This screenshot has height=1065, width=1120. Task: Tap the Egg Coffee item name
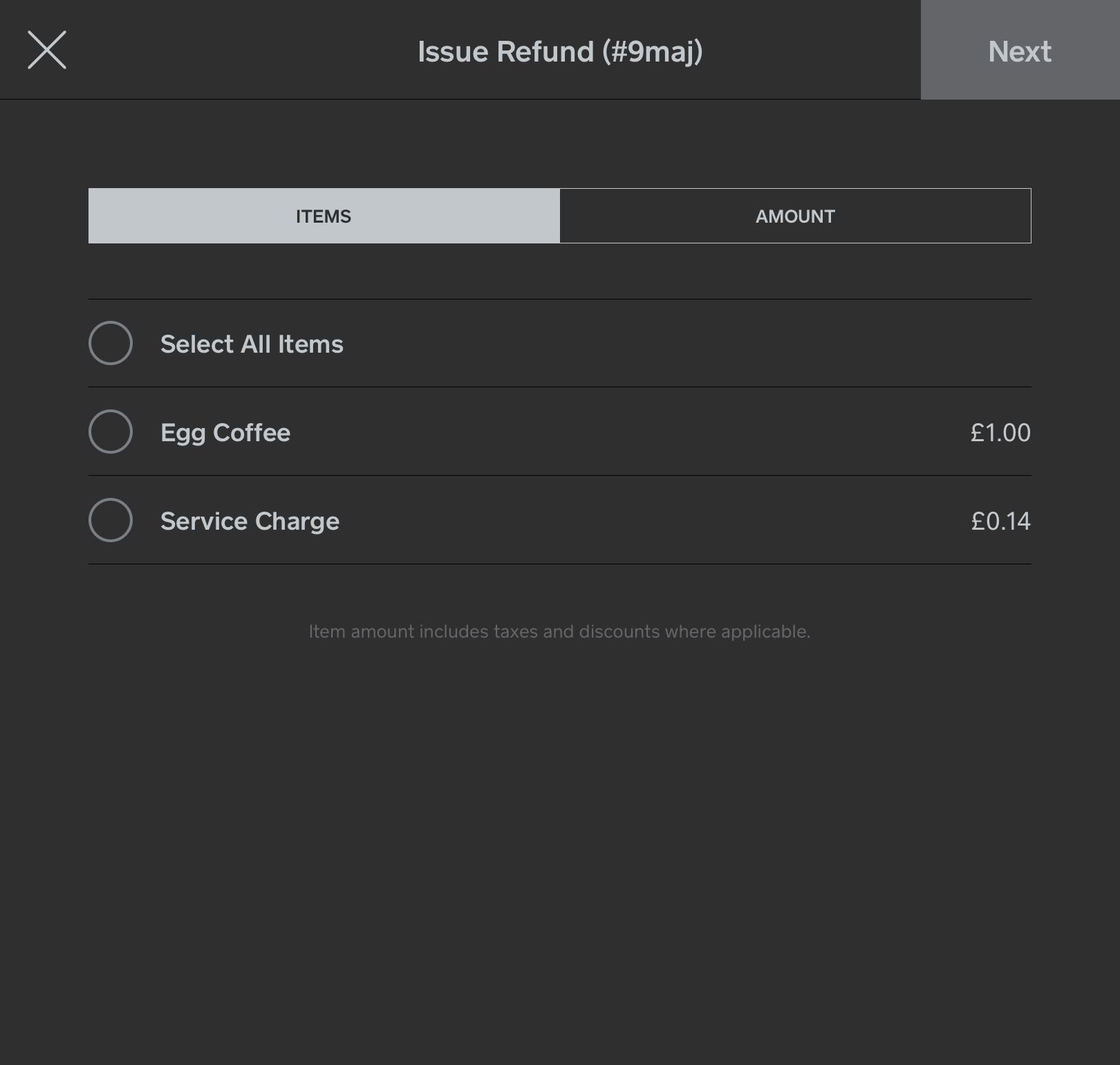(x=225, y=433)
